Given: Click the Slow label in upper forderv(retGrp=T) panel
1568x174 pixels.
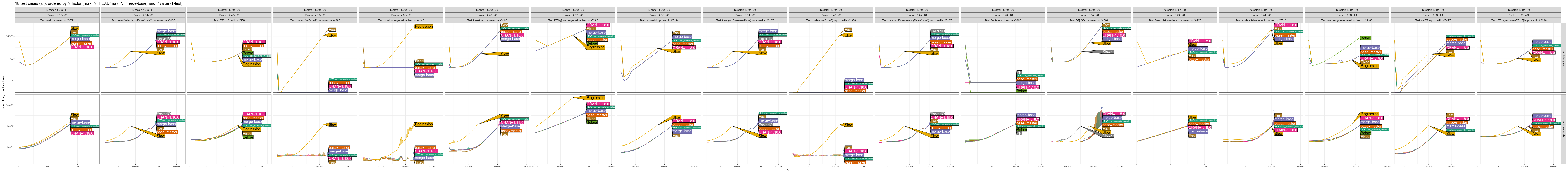Looking at the screenshot, I should tap(333, 35).
